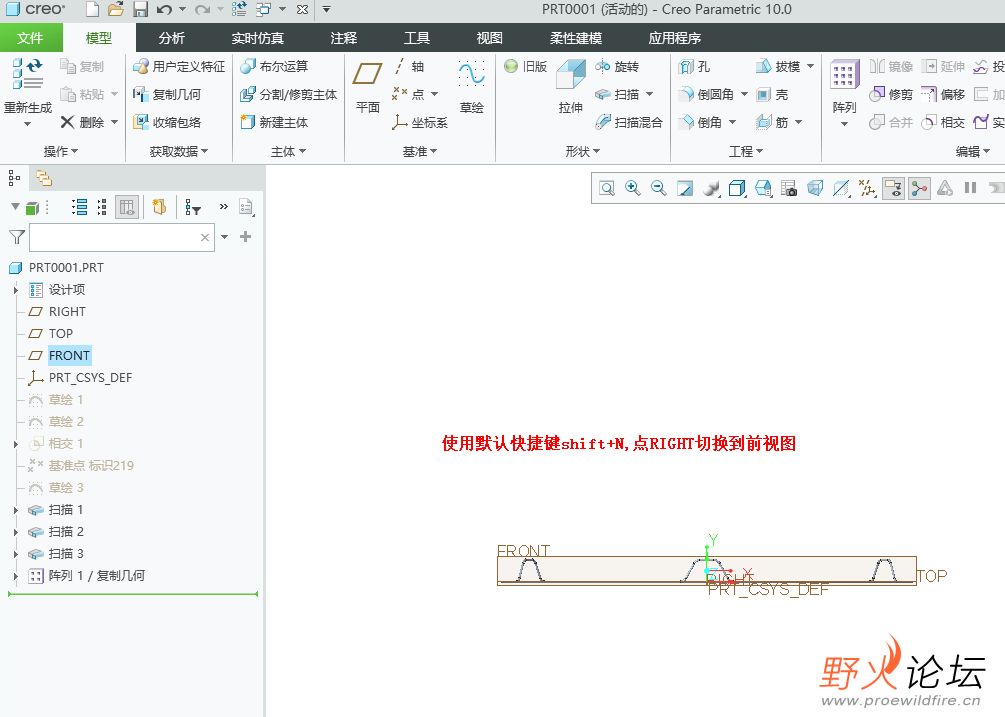Screen dimensions: 1005x717
Task: Click the New file icon
Action: click(x=92, y=10)
